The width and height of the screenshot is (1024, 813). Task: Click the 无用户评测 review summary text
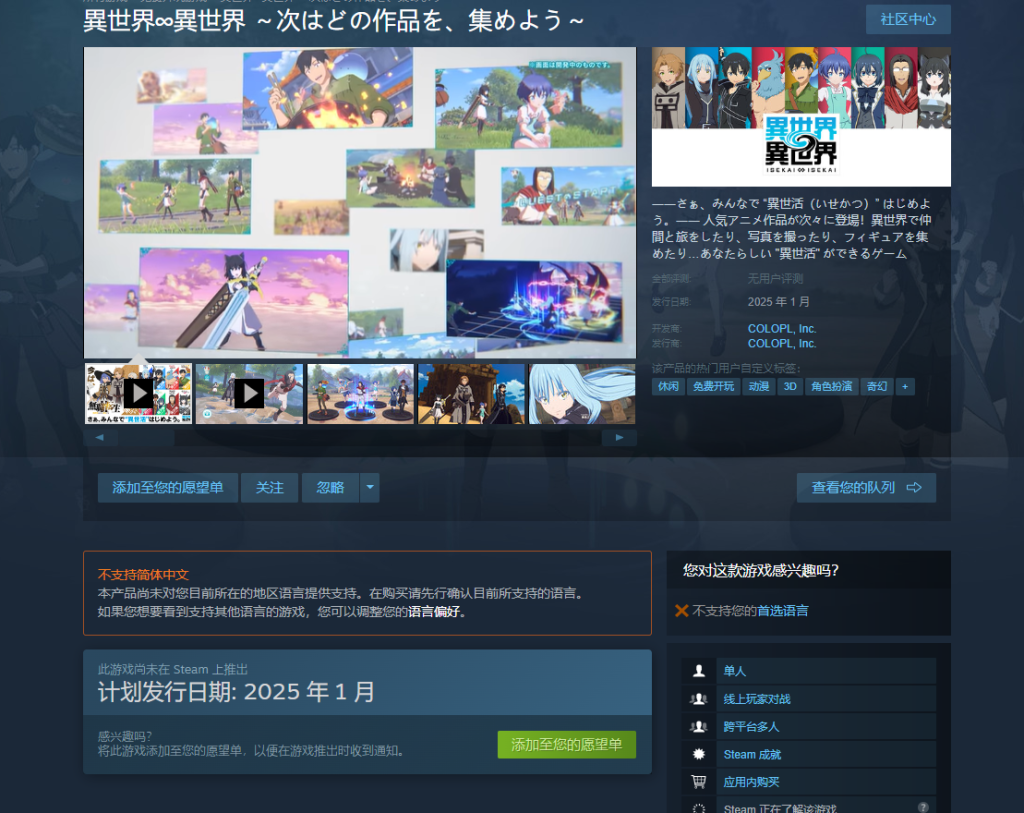(775, 279)
